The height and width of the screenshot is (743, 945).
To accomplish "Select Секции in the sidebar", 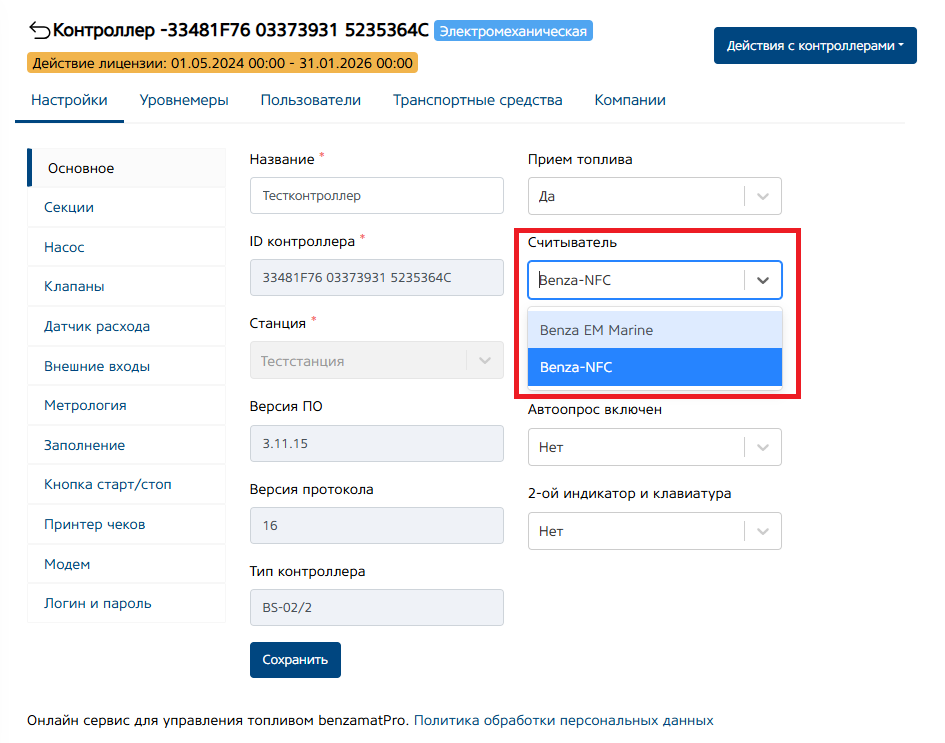I will 69,207.
